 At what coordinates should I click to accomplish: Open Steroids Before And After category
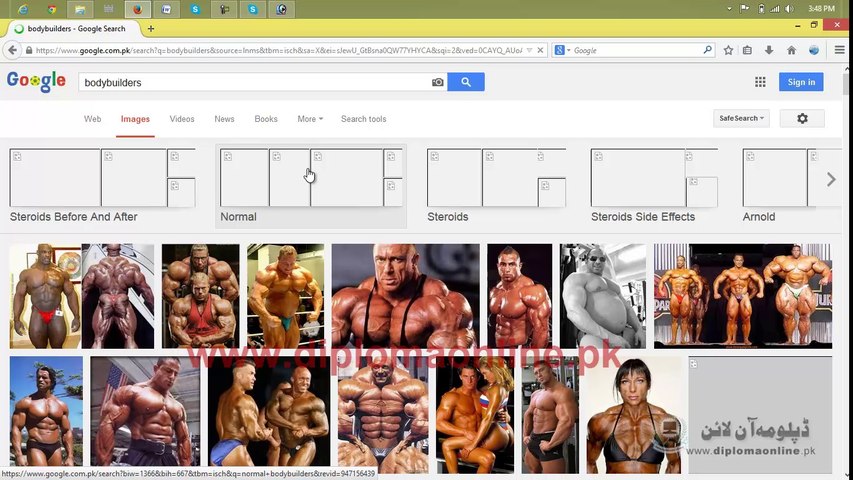tap(102, 185)
